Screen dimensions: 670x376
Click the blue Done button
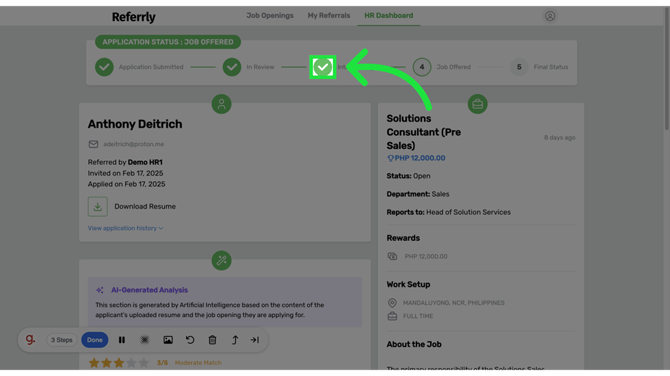click(95, 340)
